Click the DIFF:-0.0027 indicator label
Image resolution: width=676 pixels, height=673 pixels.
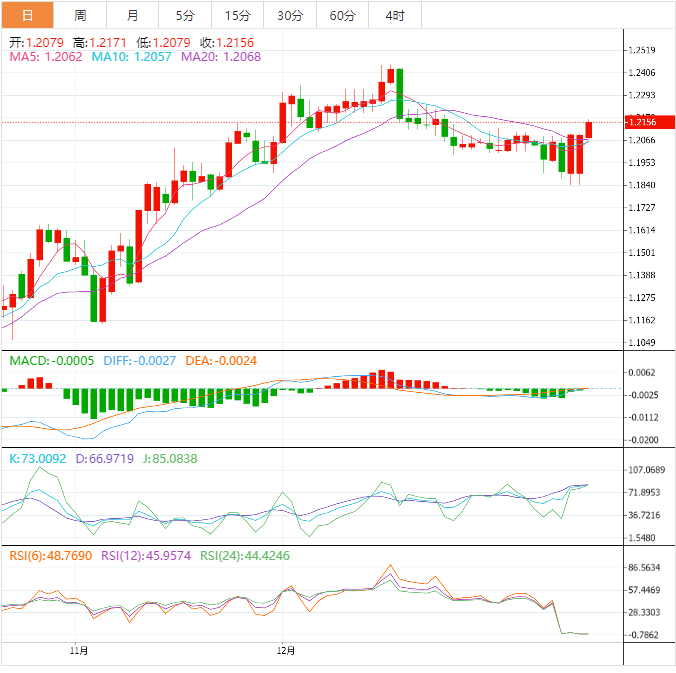click(x=140, y=361)
